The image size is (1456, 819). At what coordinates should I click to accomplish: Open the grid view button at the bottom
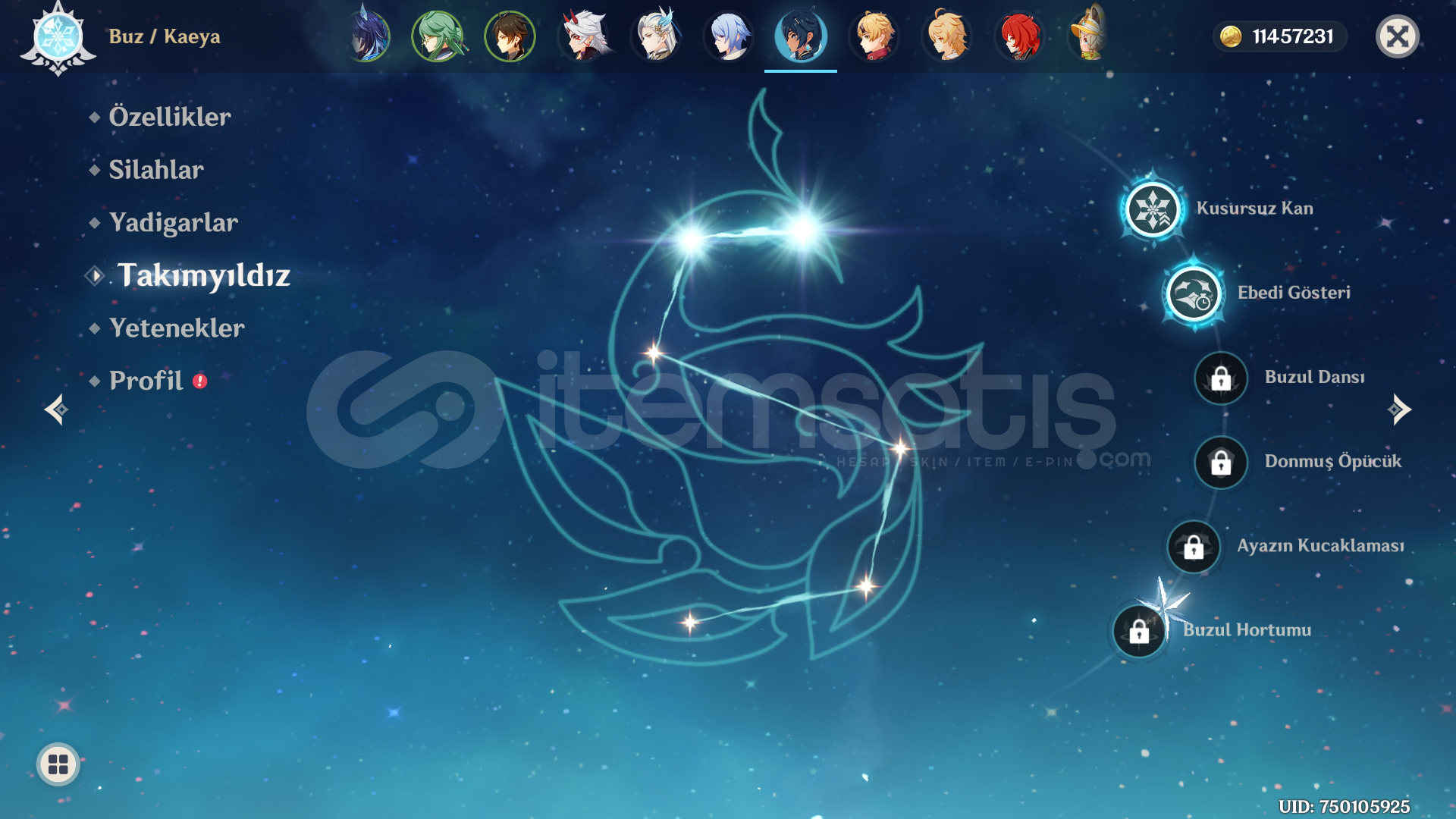(58, 764)
